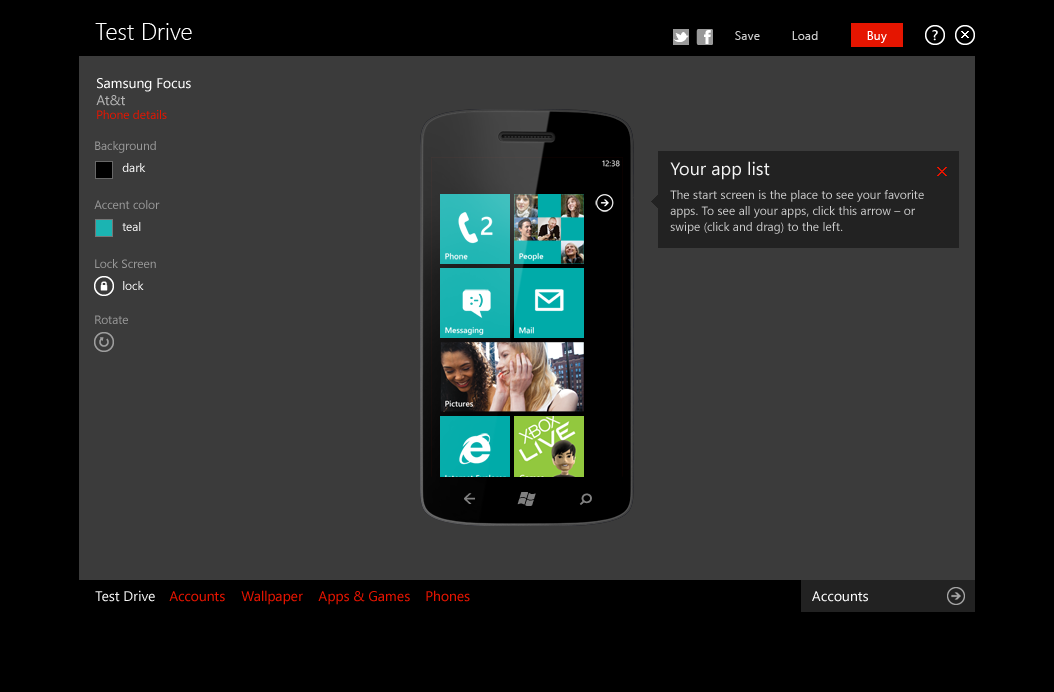Screen dimensions: 1054x692
Task: Click the red Buy button
Action: pyautogui.click(x=877, y=36)
